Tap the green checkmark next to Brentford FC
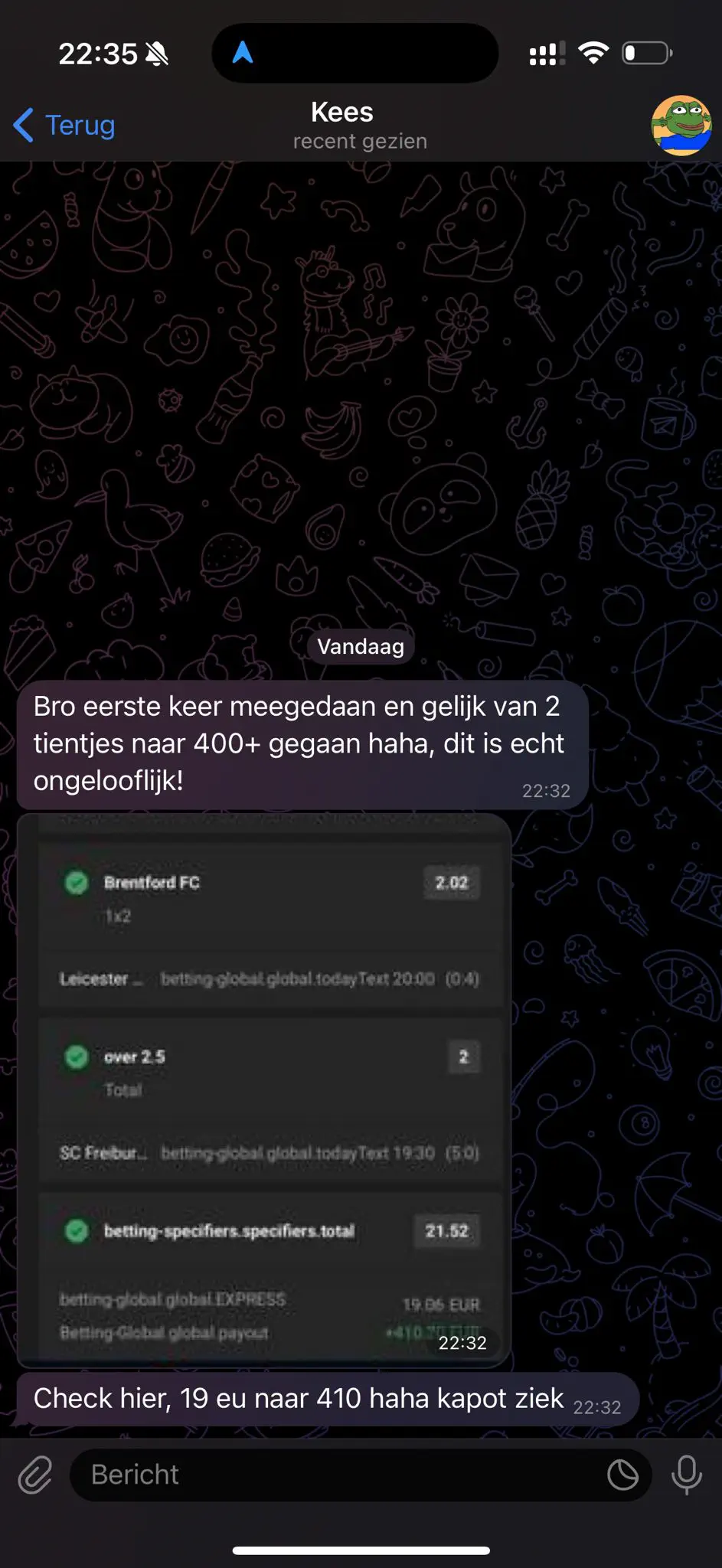 pyautogui.click(x=77, y=882)
